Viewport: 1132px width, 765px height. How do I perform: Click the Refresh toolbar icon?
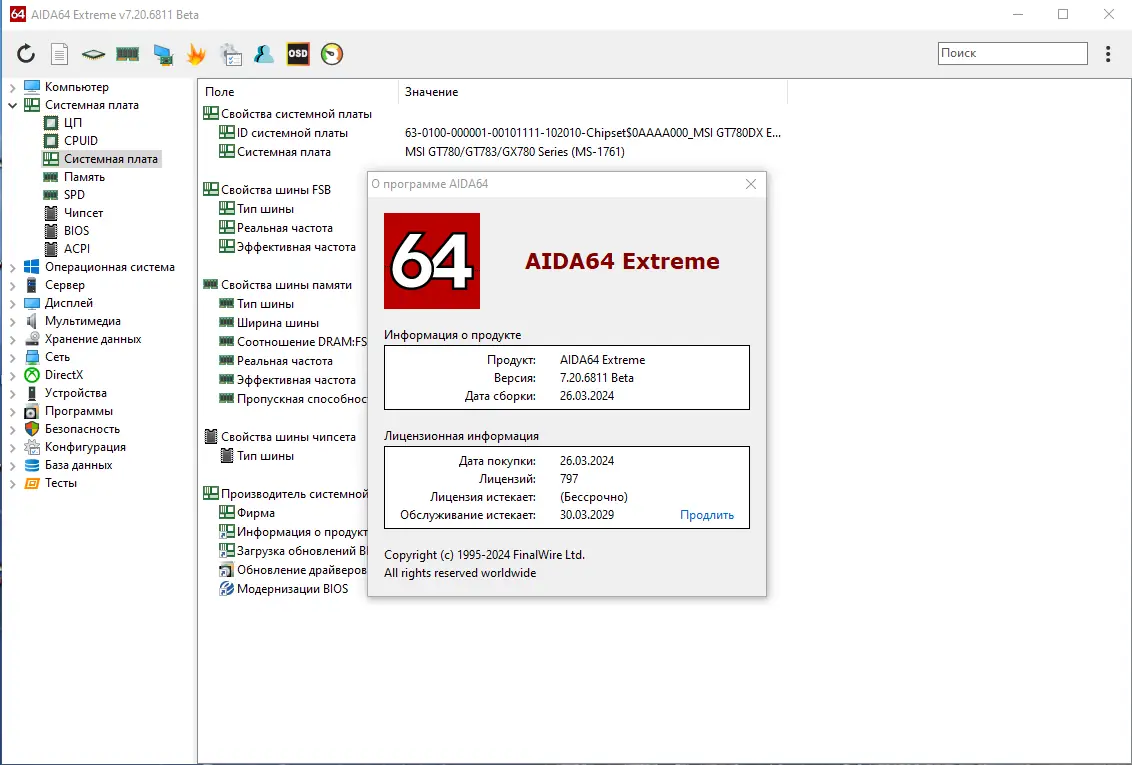pyautogui.click(x=26, y=54)
